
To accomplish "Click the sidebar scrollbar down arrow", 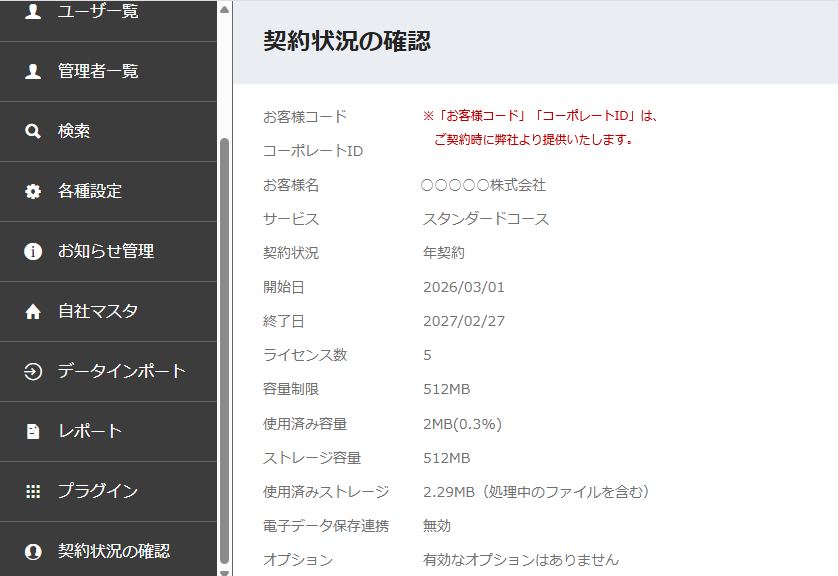I will (x=224, y=572).
